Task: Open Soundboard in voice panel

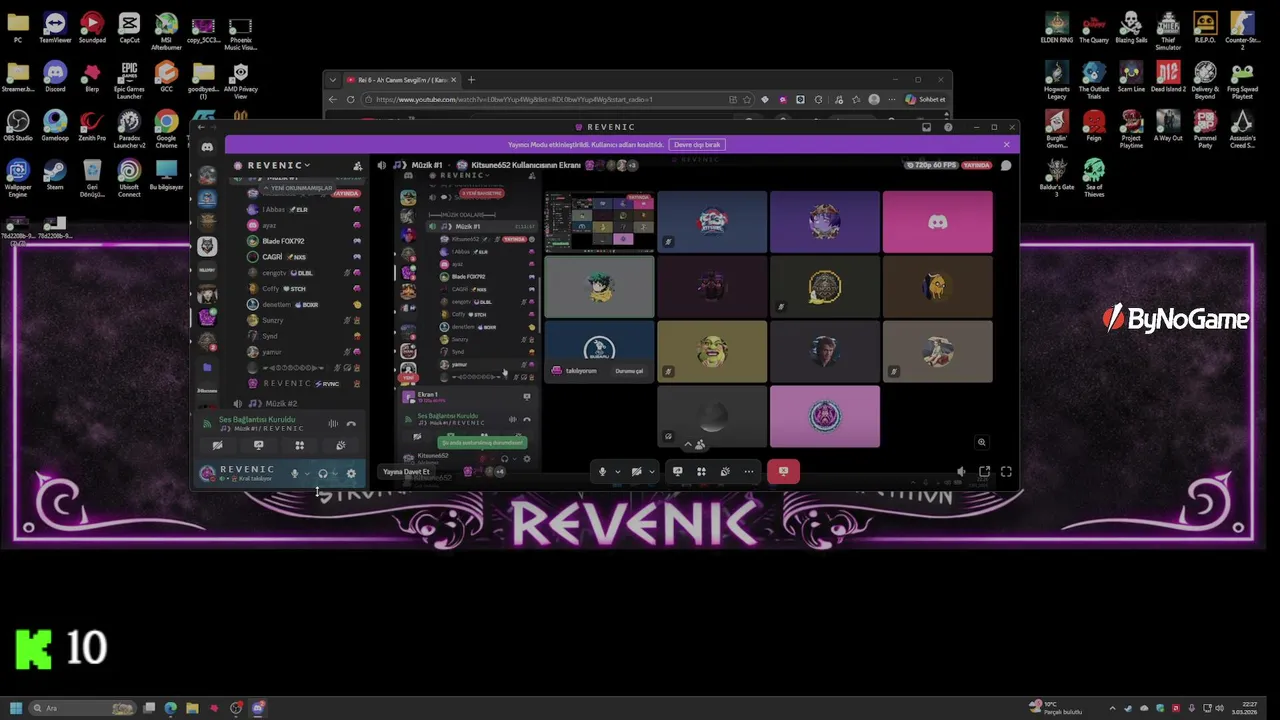Action: 340,445
